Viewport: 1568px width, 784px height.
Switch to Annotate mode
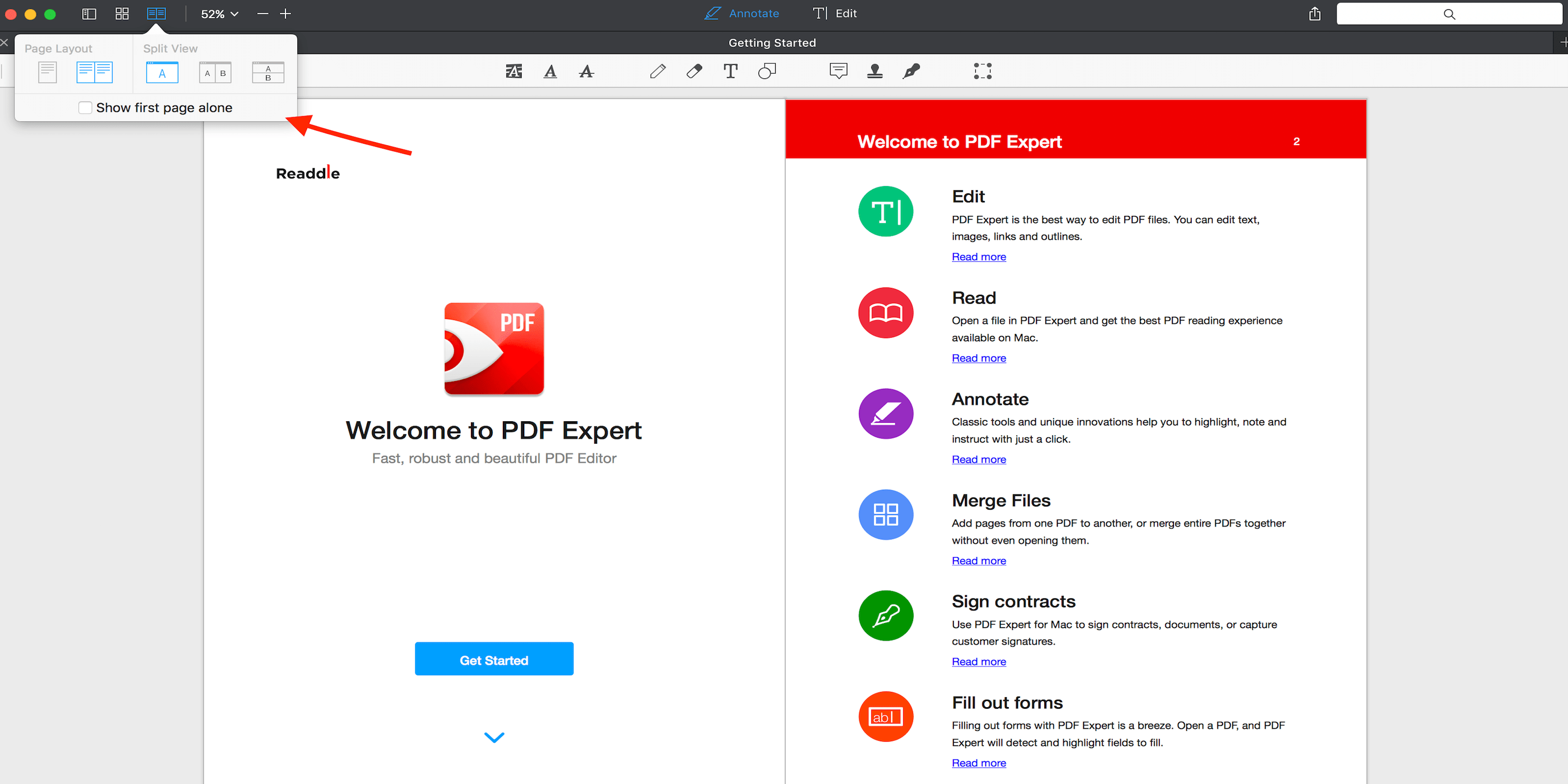click(x=741, y=13)
